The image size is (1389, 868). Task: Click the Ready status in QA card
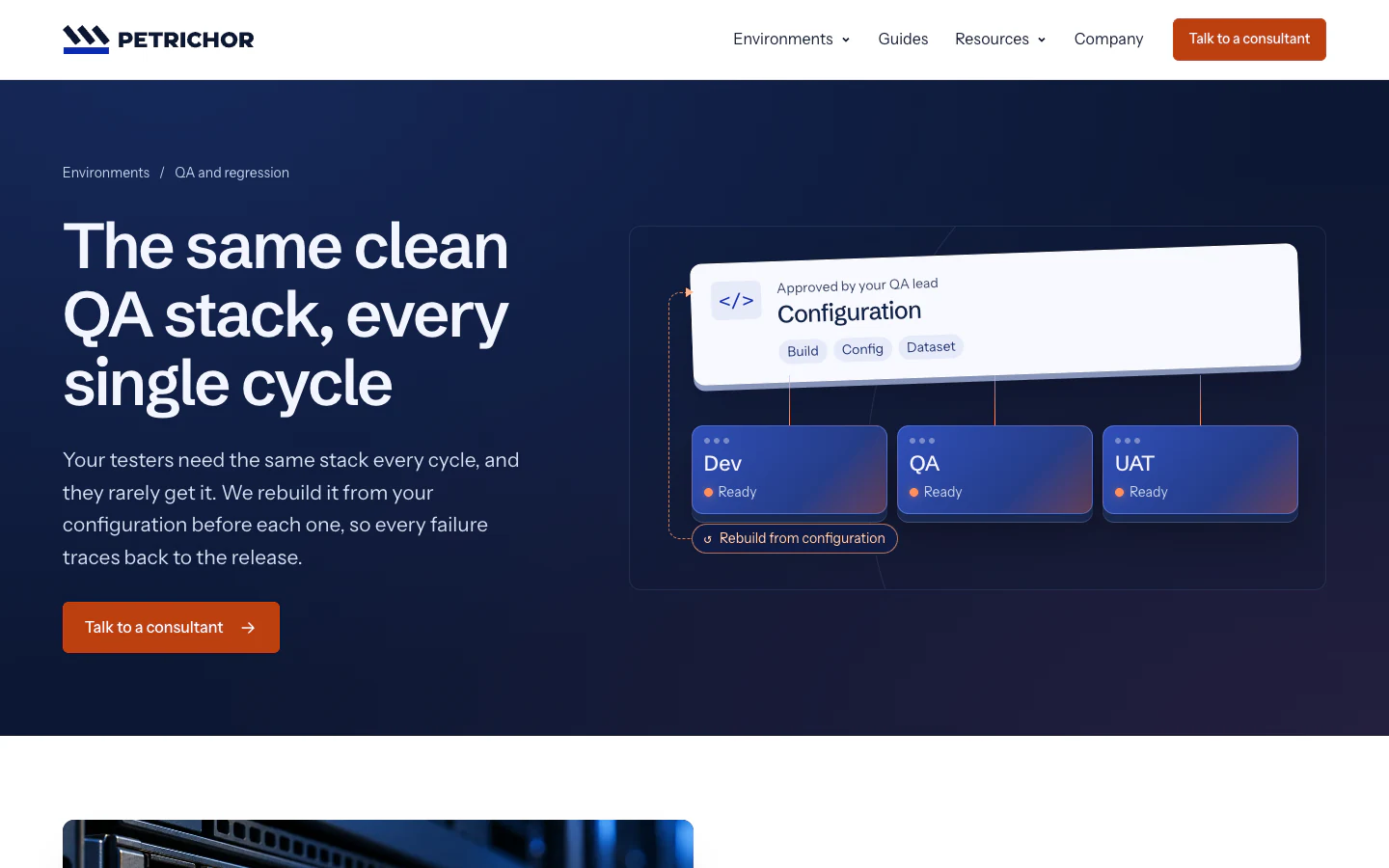coord(942,492)
